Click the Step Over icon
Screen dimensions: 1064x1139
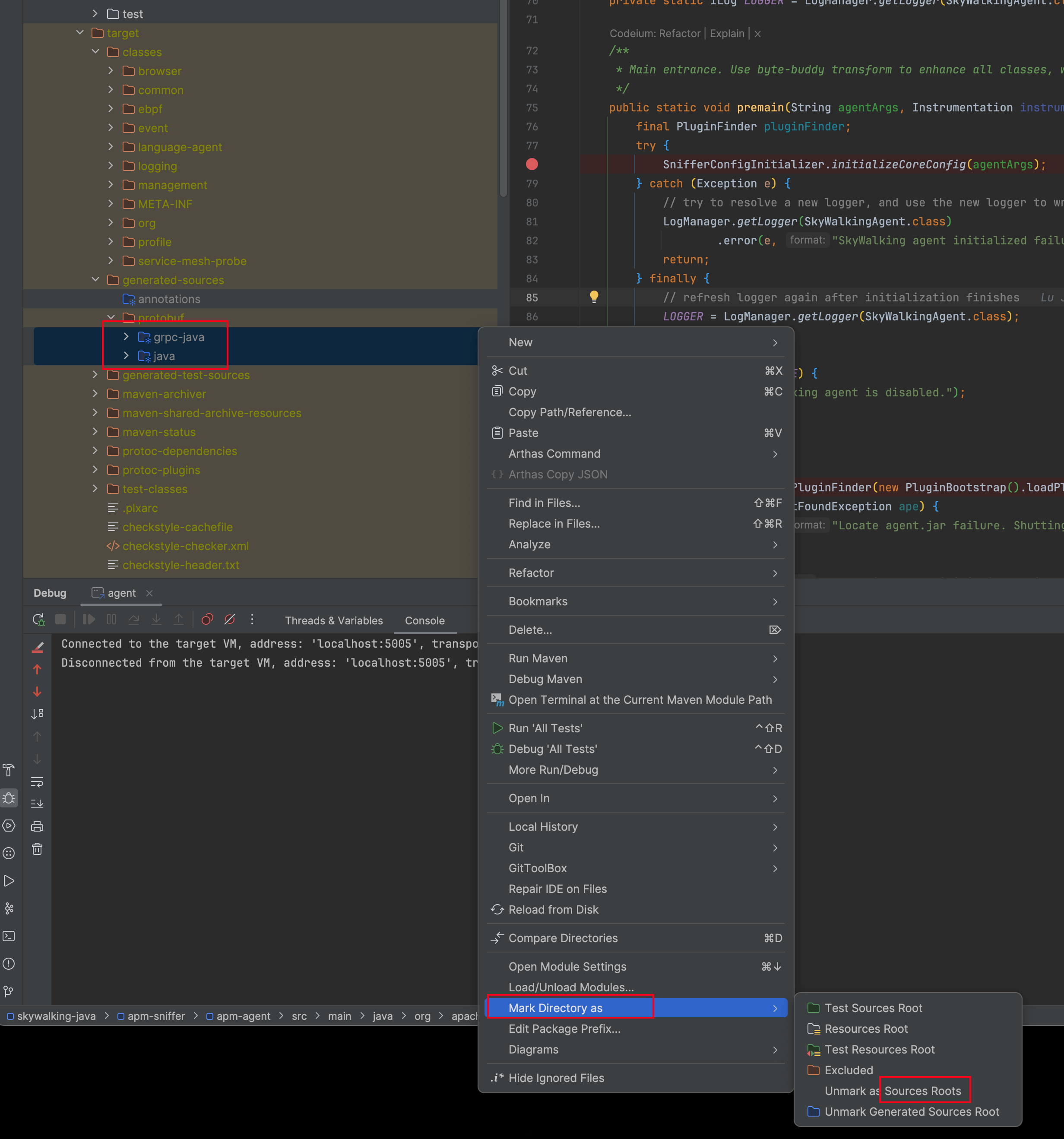coord(134,619)
